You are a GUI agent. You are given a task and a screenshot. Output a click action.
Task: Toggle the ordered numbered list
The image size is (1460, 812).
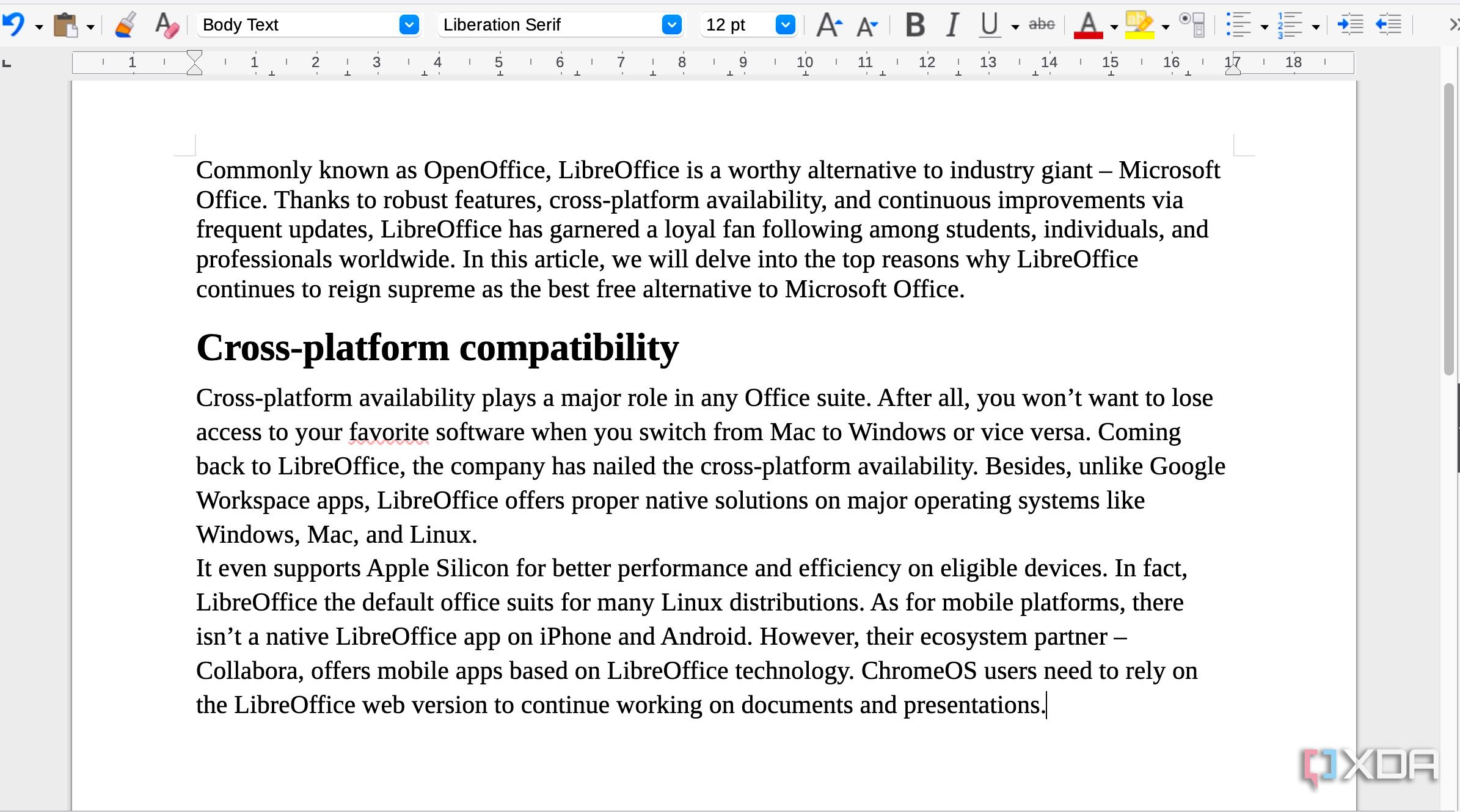(1290, 25)
